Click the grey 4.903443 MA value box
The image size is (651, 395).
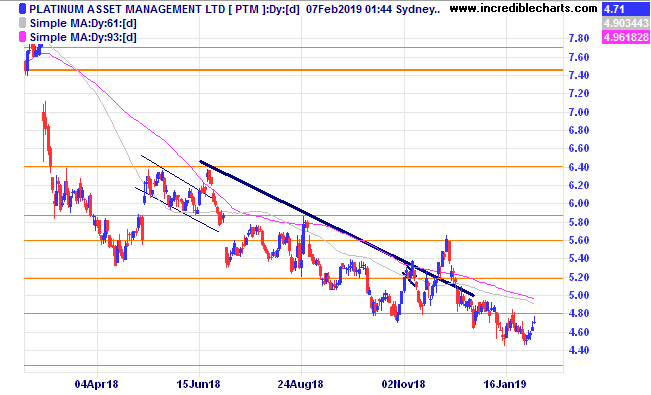pos(625,23)
